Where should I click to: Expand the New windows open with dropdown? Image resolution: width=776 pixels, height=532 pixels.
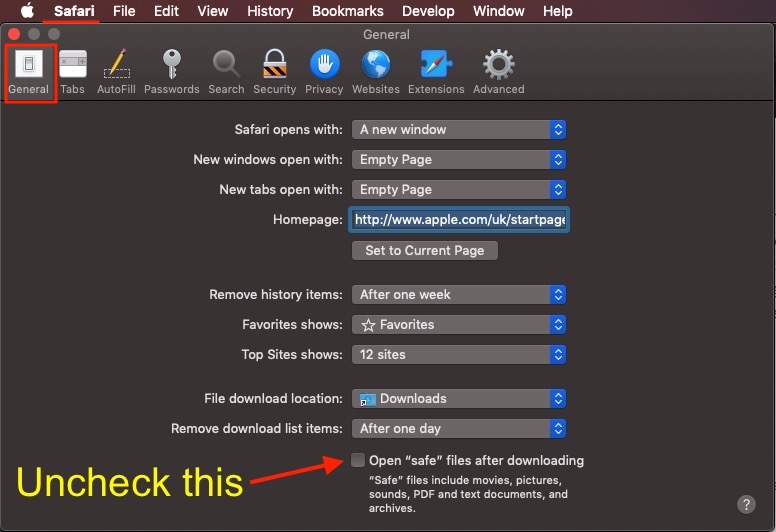(x=459, y=159)
